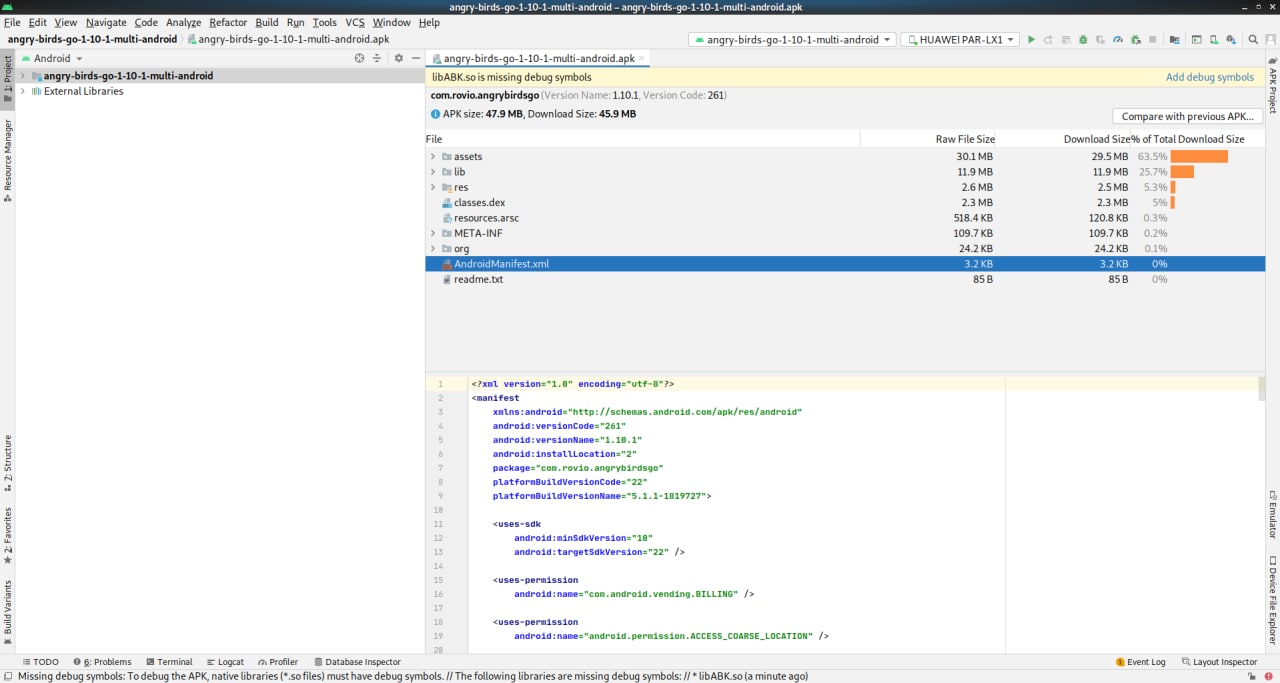Open the TODO tool window button

click(40, 662)
